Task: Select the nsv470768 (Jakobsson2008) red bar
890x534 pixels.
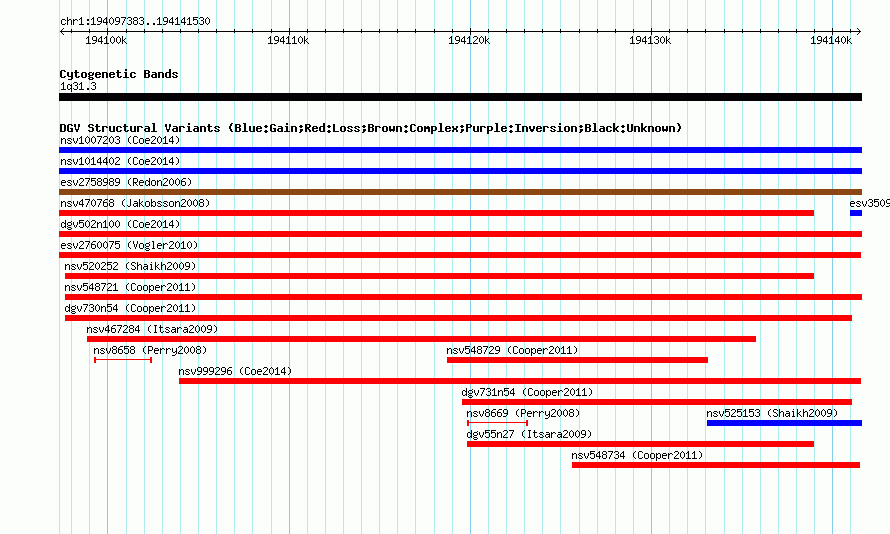Action: click(x=436, y=213)
